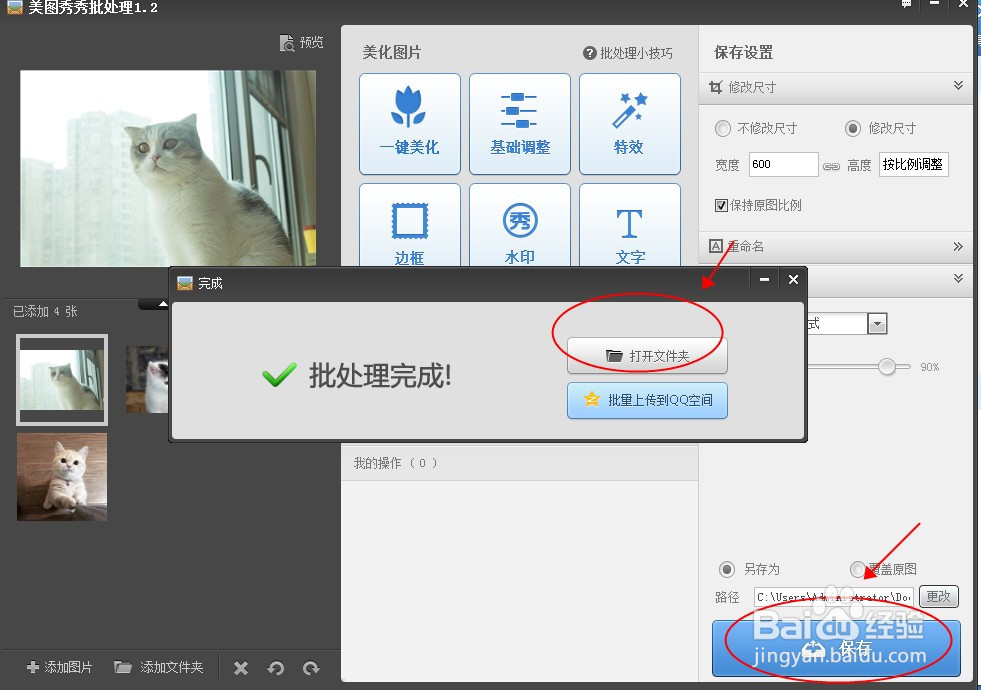Image resolution: width=981 pixels, height=690 pixels.
Task: Click the redo arrow in the bottom toolbar
Action: tap(310, 667)
